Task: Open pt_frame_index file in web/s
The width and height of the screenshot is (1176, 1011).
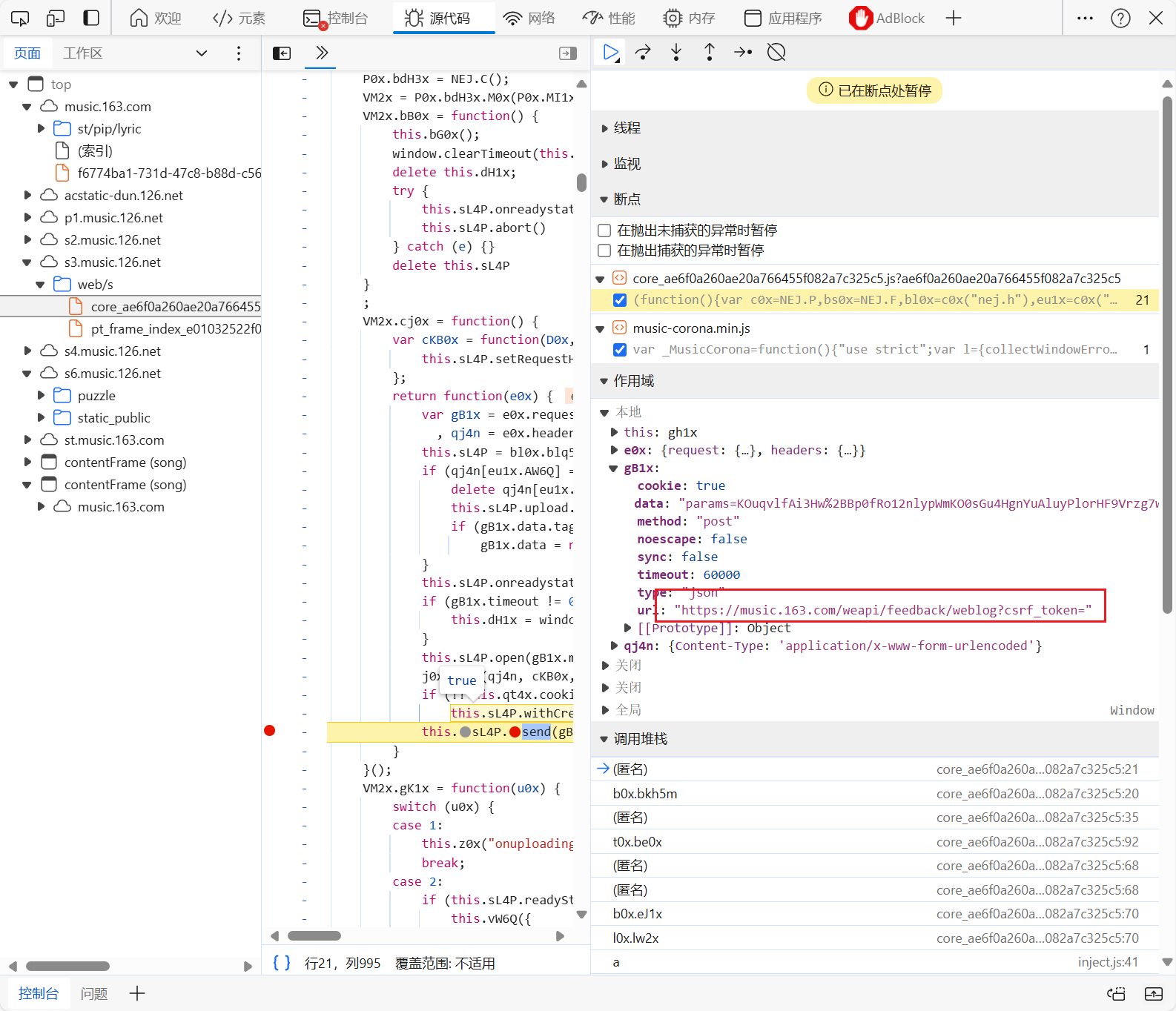Action: [x=176, y=329]
